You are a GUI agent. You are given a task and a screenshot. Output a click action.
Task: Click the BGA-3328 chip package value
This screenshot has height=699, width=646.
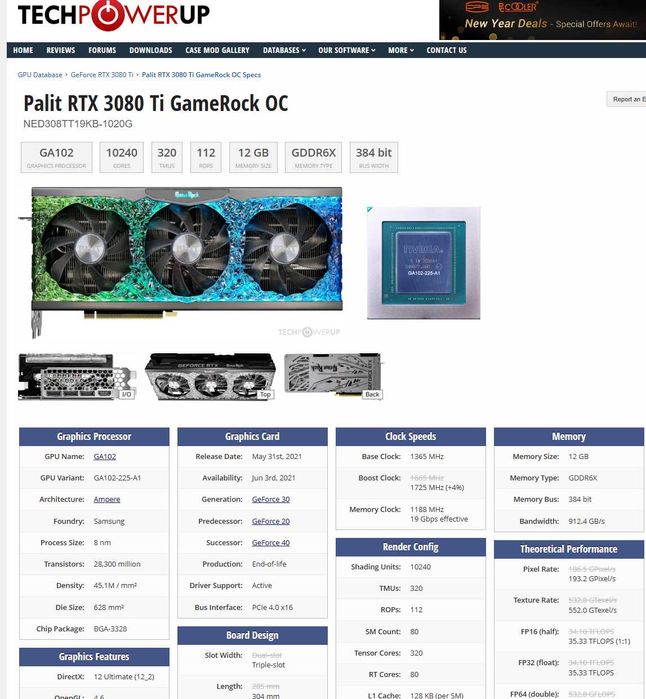110,629
